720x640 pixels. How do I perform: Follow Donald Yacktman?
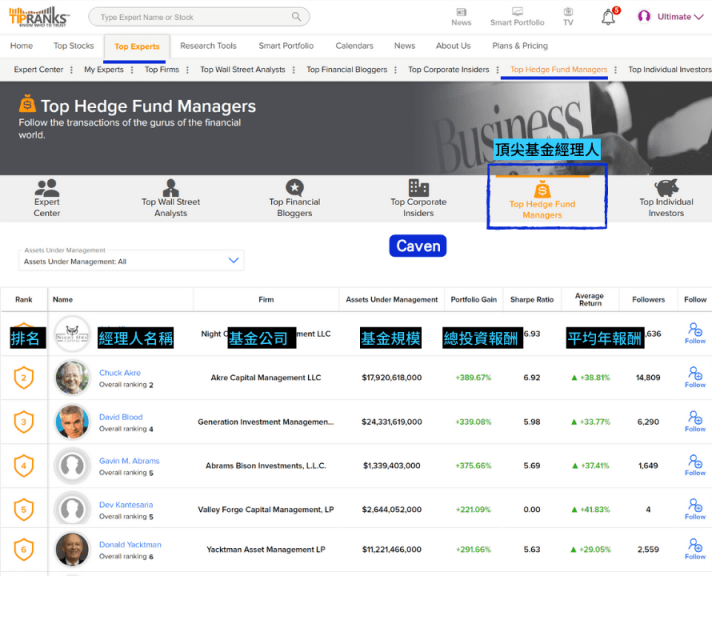tap(695, 549)
